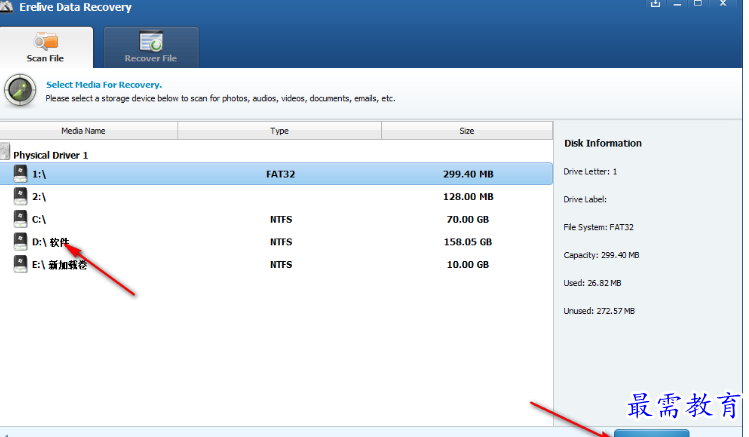Sort by the Type column header
The width and height of the screenshot is (749, 437).
click(x=279, y=131)
